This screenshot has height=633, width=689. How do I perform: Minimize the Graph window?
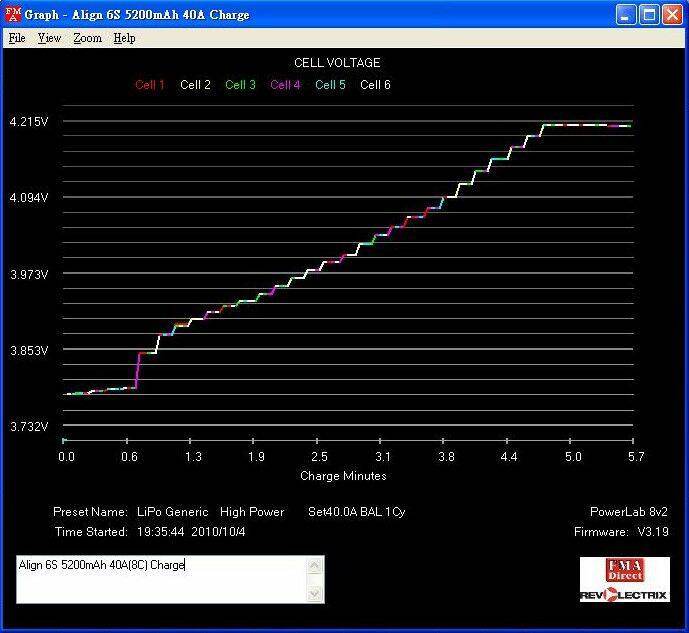tap(625, 15)
